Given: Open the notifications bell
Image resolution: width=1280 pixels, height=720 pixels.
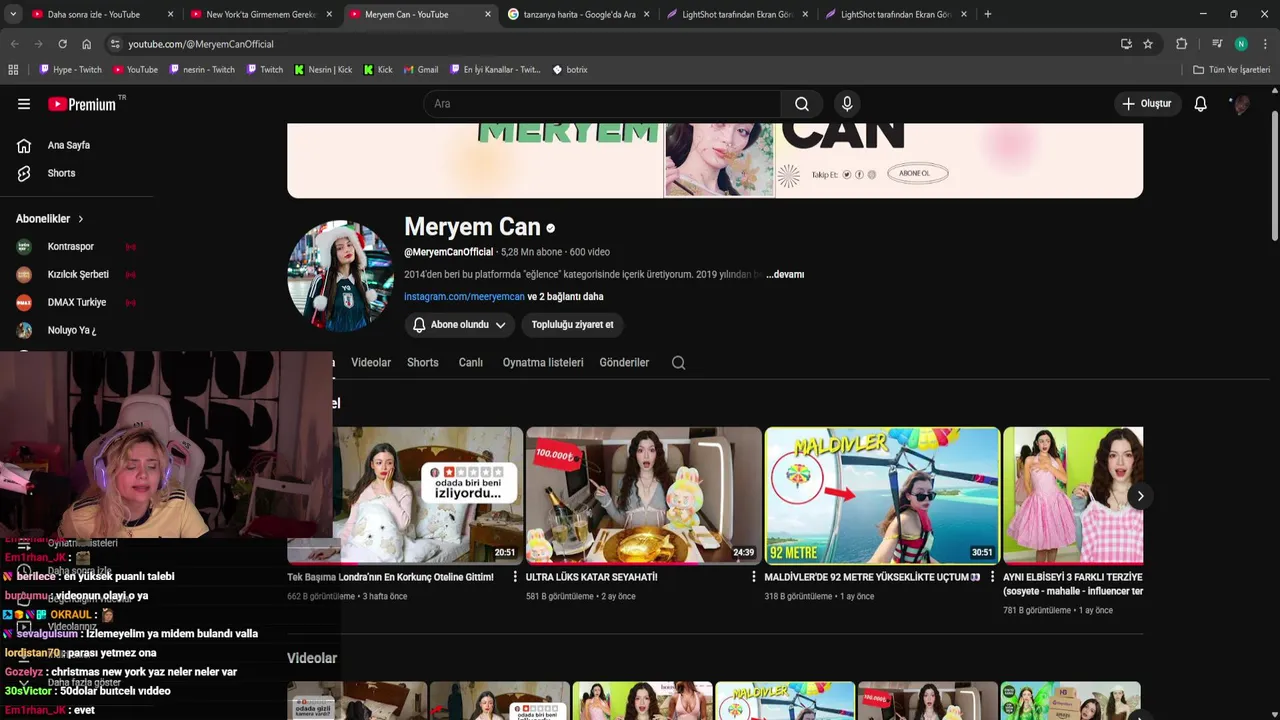Looking at the screenshot, I should coord(1200,104).
